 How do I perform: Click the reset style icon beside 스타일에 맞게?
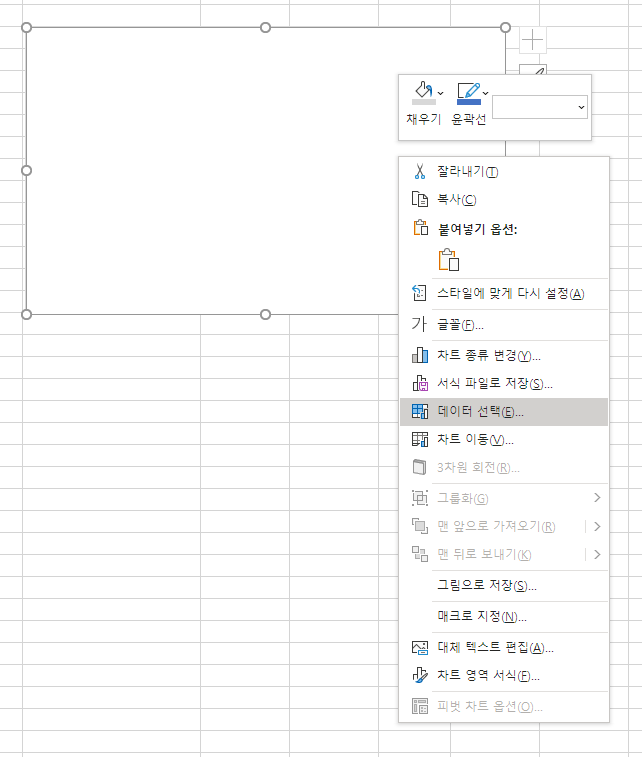pos(419,293)
